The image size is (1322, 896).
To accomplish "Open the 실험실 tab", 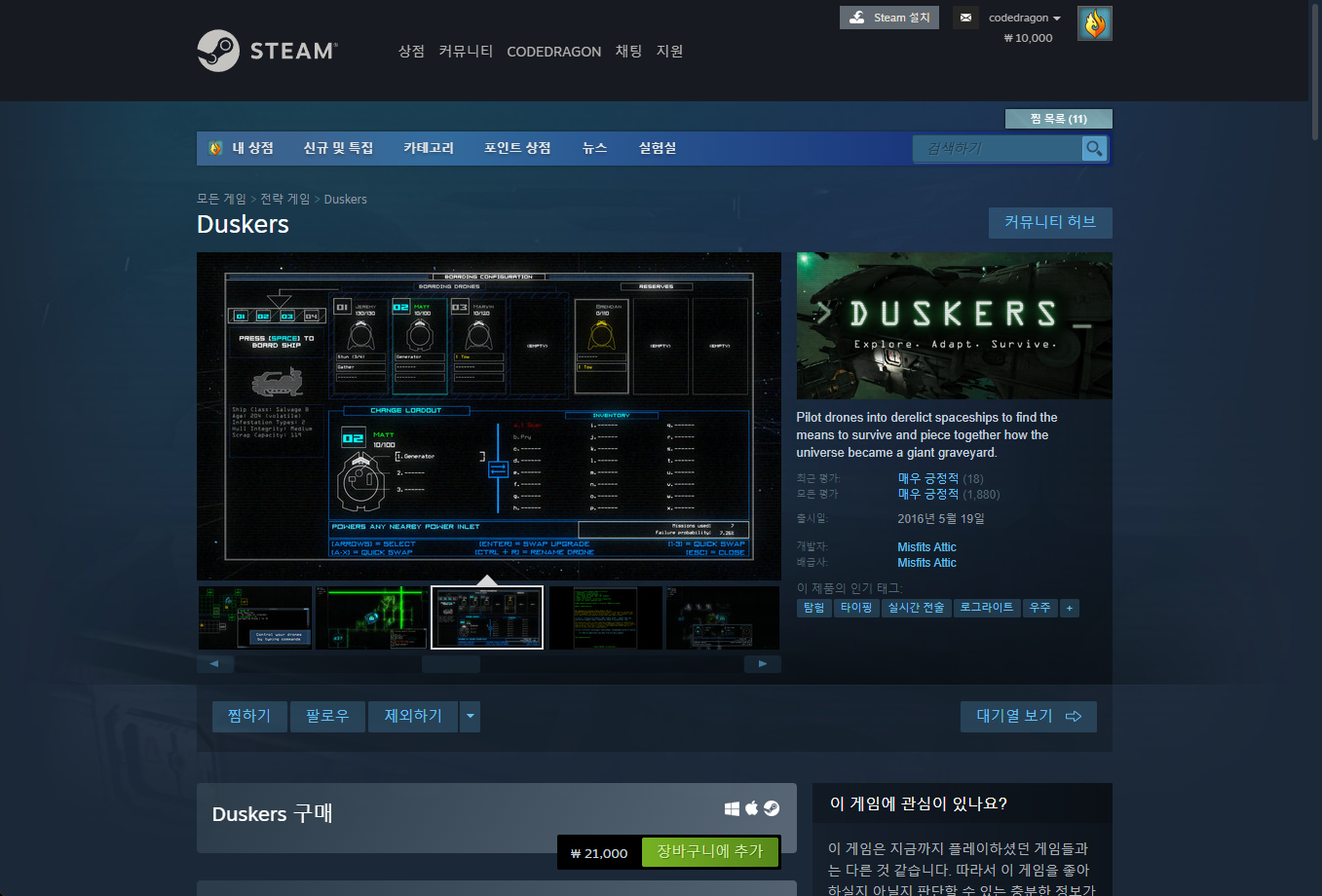I will [x=658, y=148].
